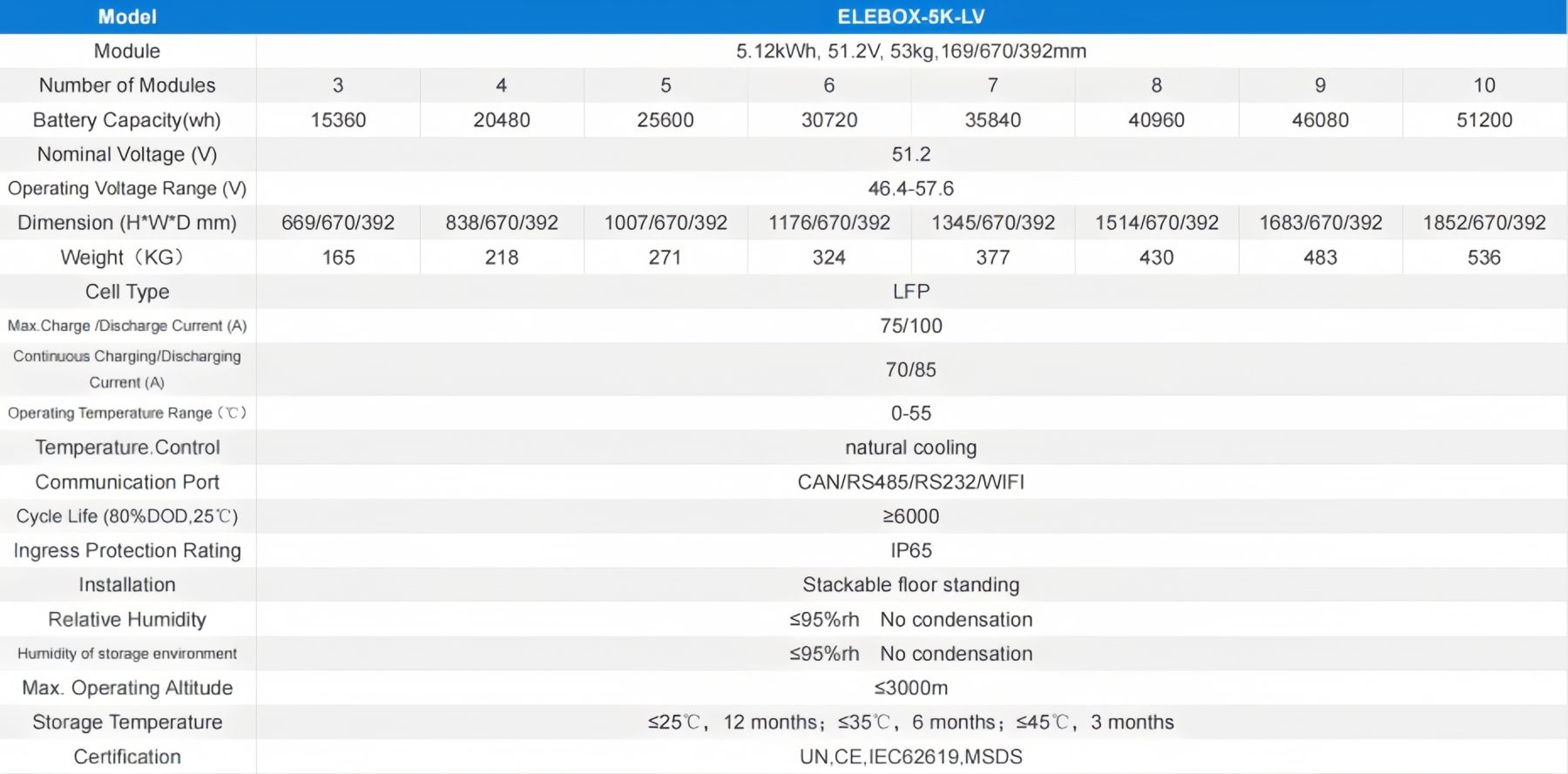This screenshot has width=1568, height=774.
Task: Select the LFP cell type value
Action: (x=910, y=292)
